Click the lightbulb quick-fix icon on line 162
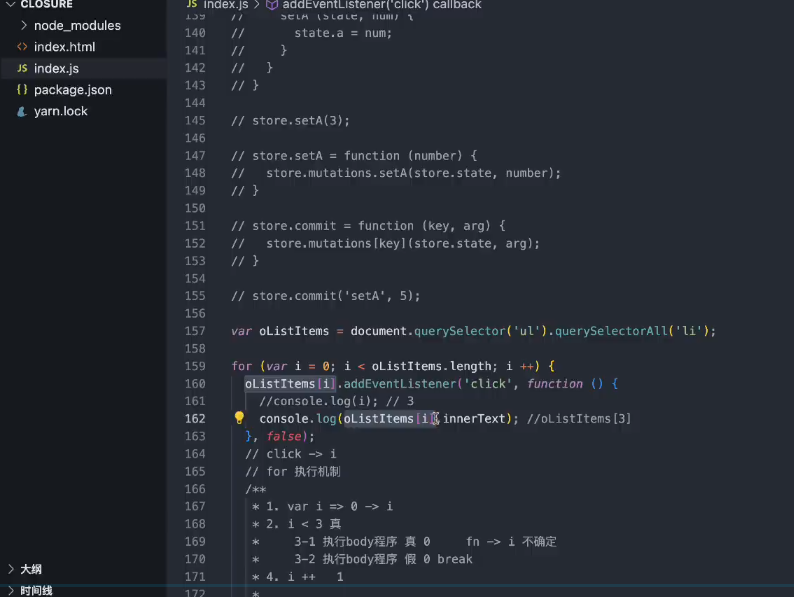Image resolution: width=794 pixels, height=597 pixels. pyautogui.click(x=239, y=418)
